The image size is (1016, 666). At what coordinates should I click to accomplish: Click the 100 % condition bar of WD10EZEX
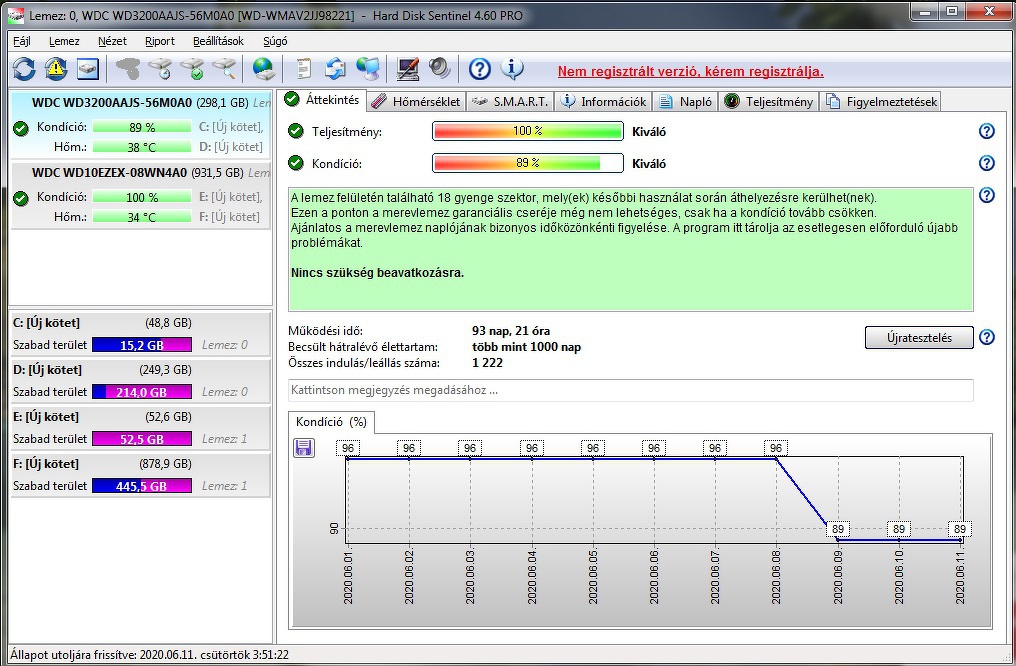(142, 197)
